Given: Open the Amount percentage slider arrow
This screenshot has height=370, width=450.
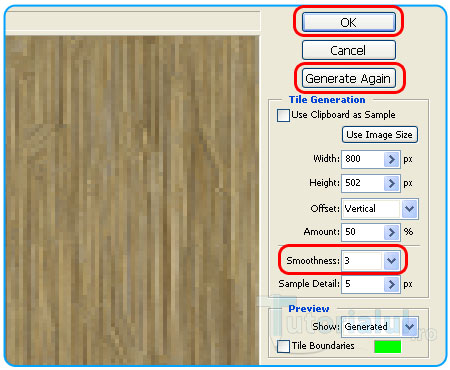Looking at the screenshot, I should [x=392, y=232].
